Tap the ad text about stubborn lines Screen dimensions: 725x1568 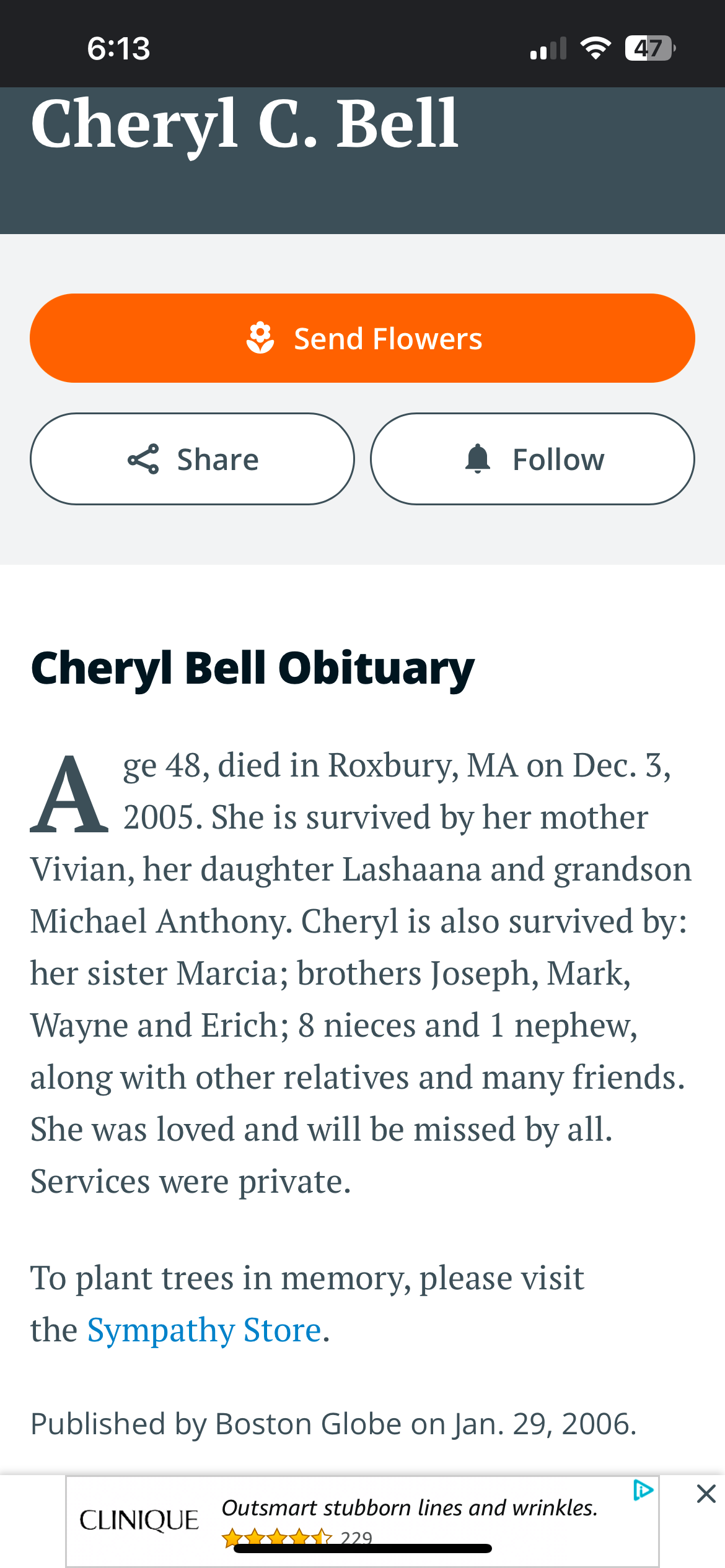click(x=410, y=1508)
